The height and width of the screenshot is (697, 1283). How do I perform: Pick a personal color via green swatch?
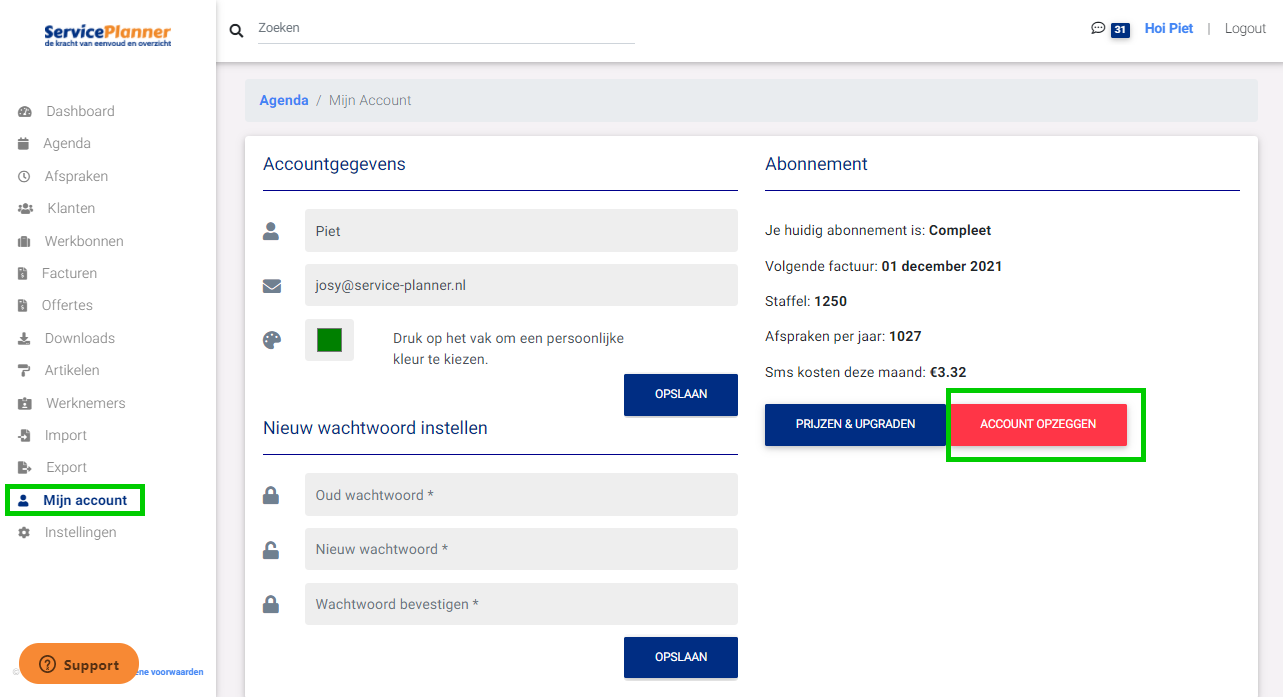[x=329, y=340]
